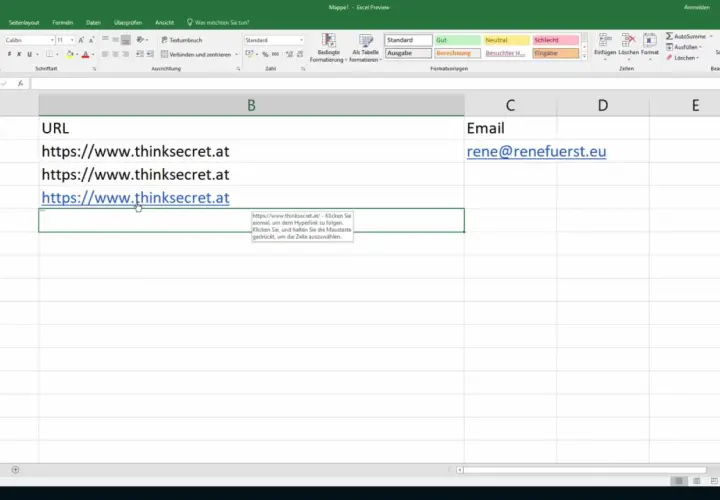Open the Formeln tab

click(62, 22)
